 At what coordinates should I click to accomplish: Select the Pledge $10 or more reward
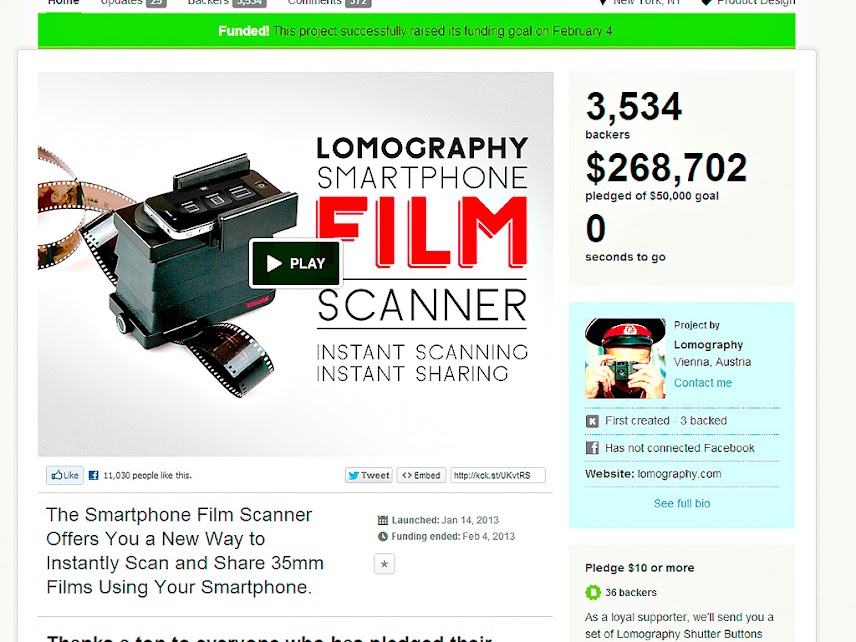(639, 568)
